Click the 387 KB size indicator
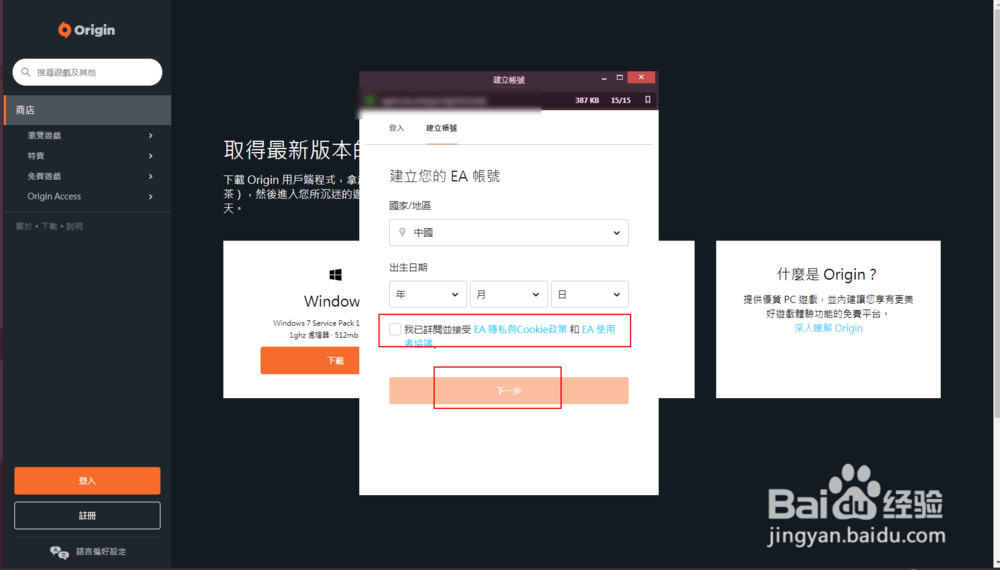The width and height of the screenshot is (1000, 570). 587,100
